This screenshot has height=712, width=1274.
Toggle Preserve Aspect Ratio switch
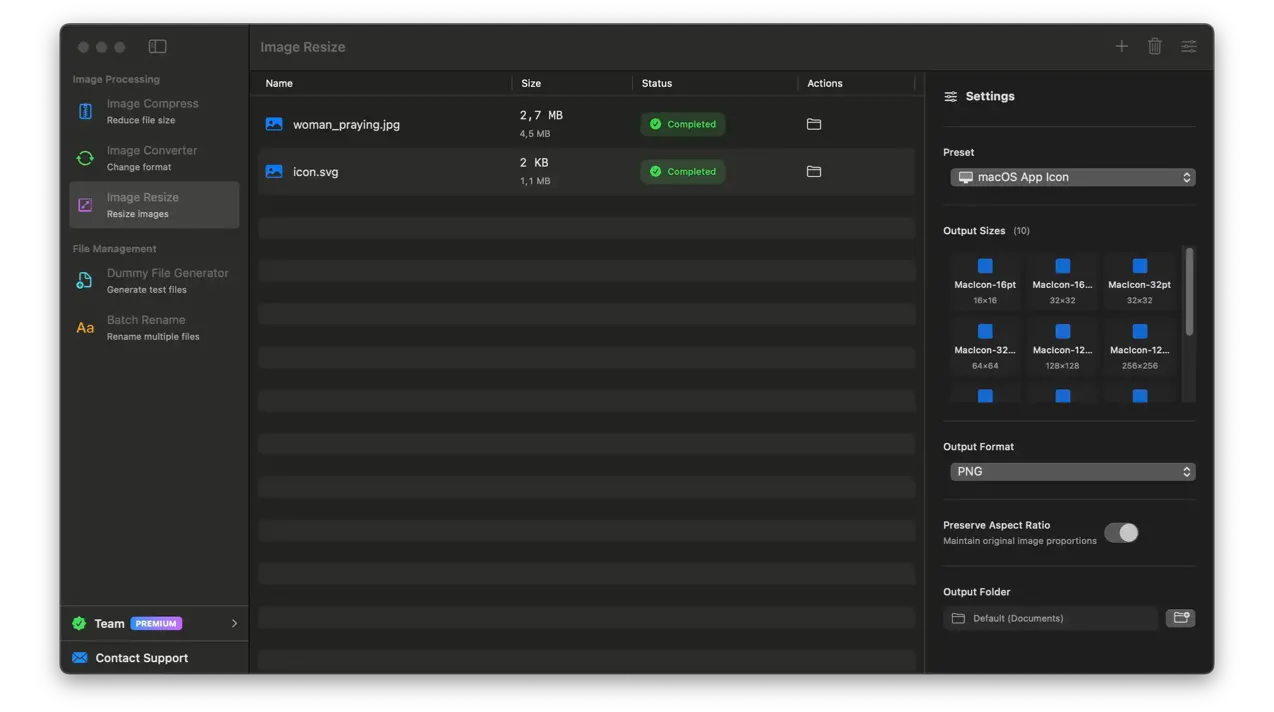tap(1121, 533)
